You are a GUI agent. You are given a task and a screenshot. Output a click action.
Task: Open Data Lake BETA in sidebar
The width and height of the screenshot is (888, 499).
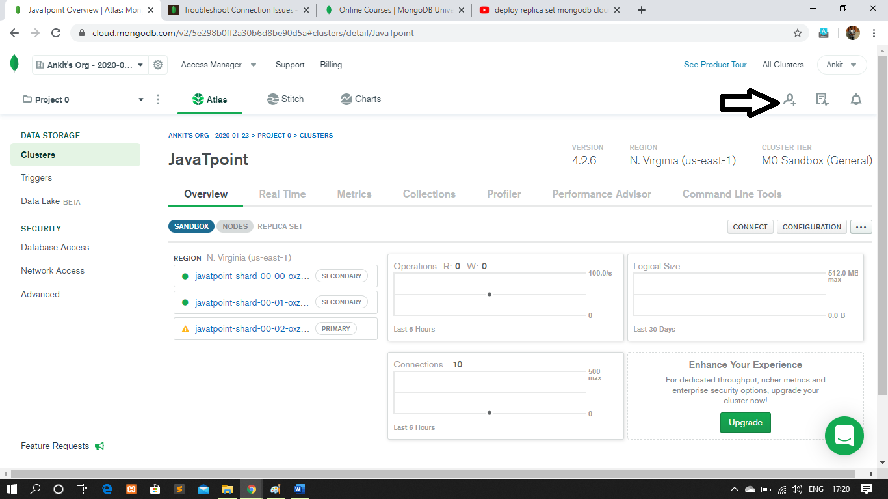coord(50,201)
